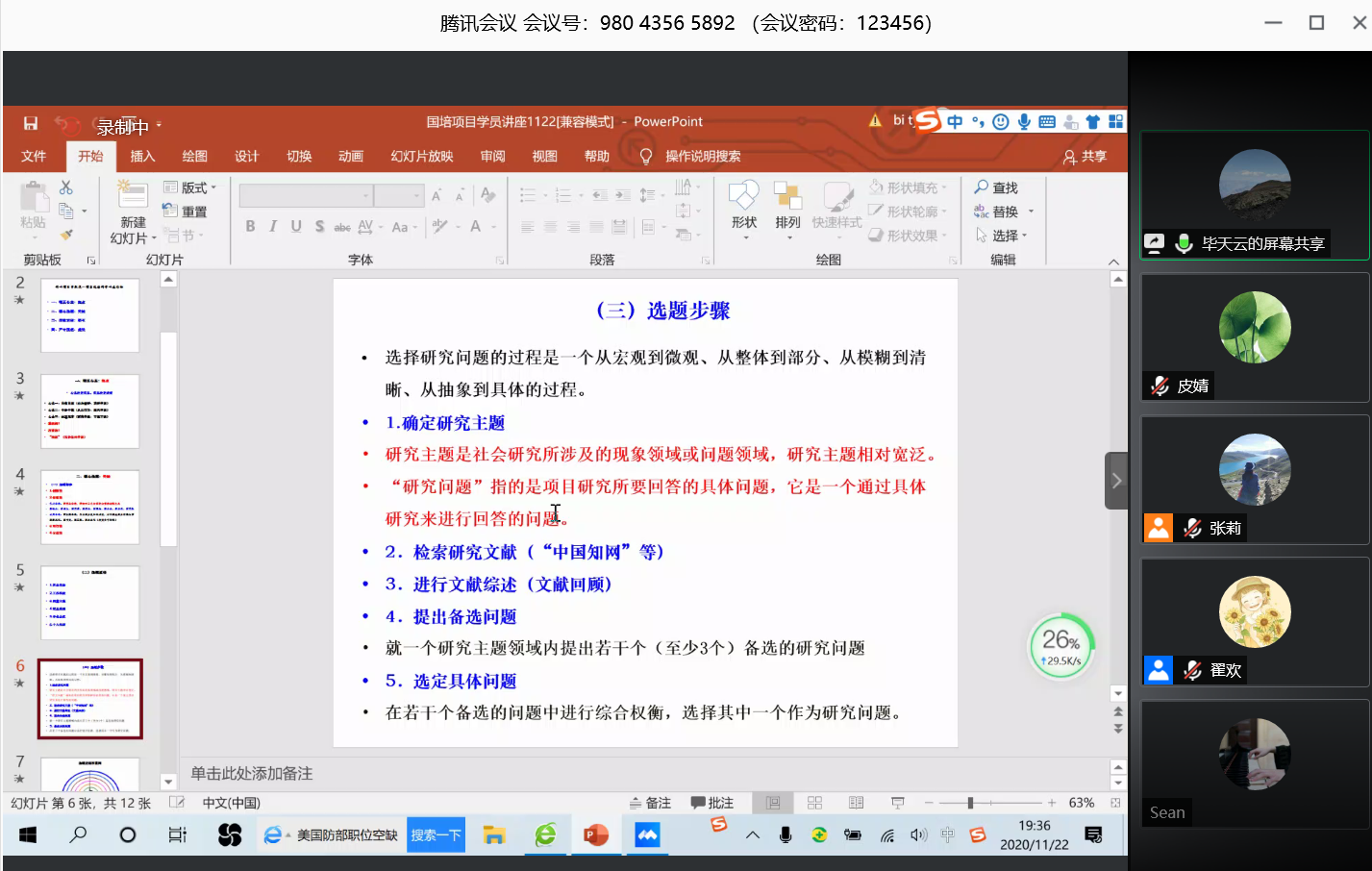Toggle Normal view button in status bar
1372x871 pixels.
click(x=773, y=803)
